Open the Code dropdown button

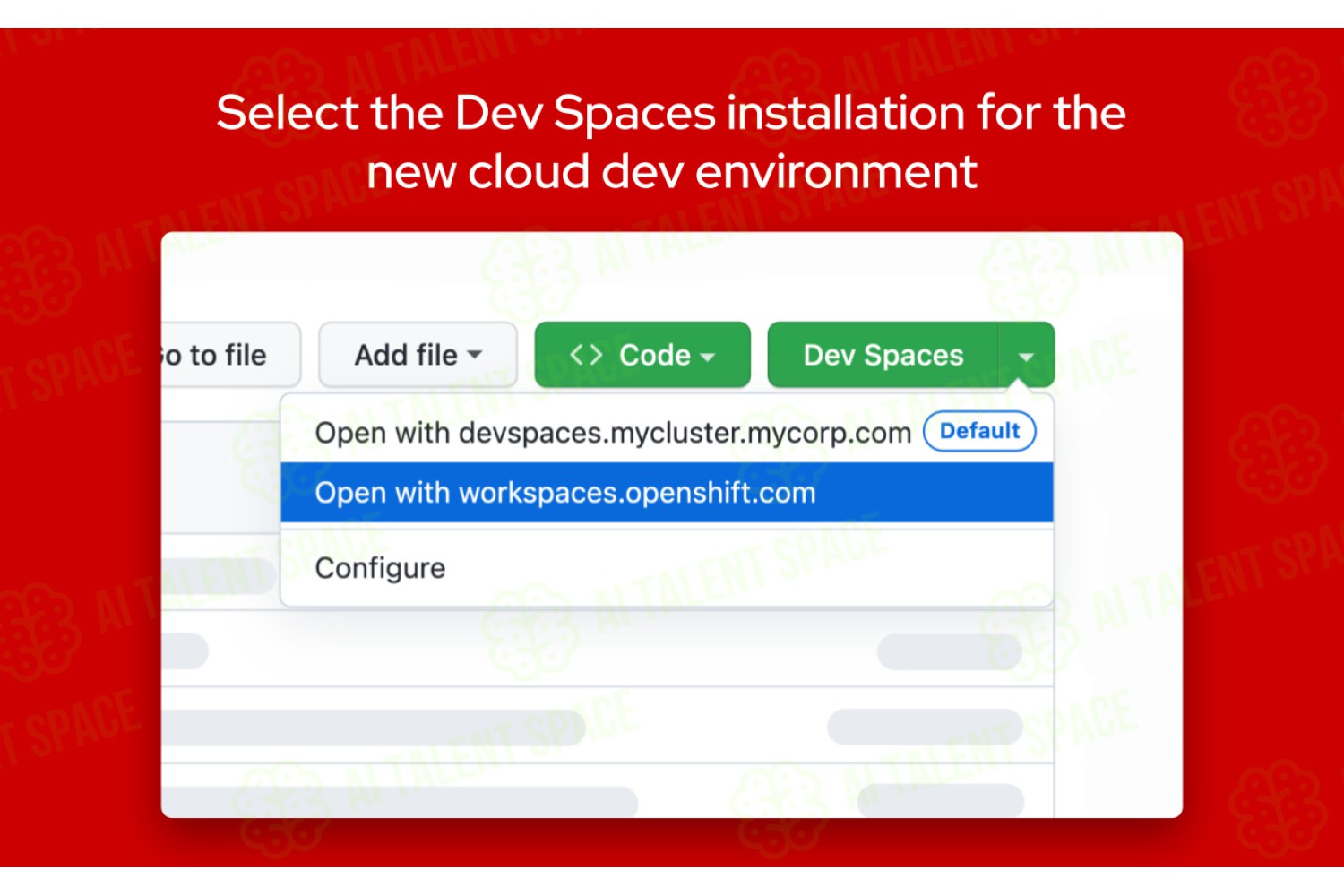(642, 355)
